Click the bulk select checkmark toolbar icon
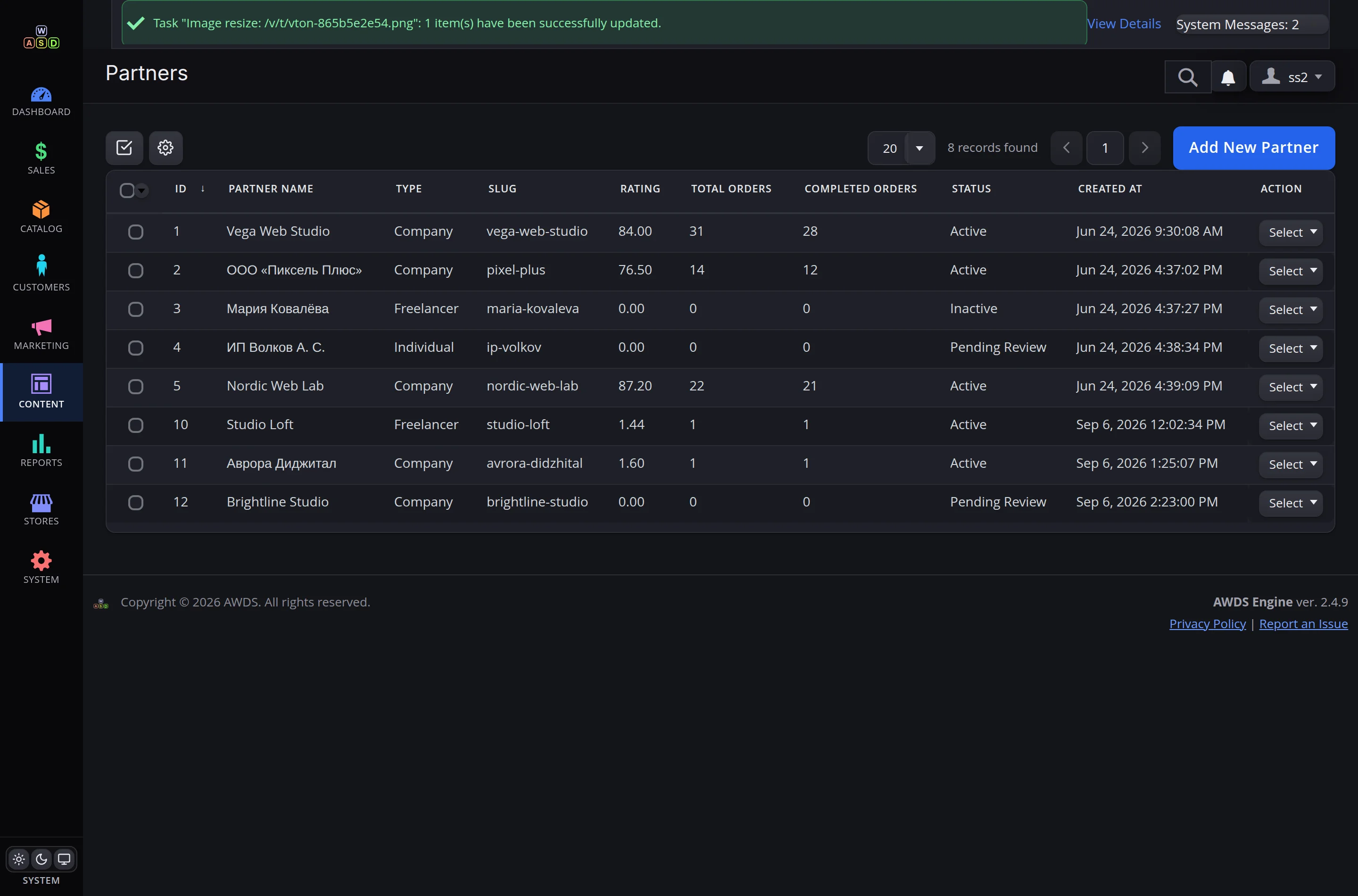 [x=124, y=148]
